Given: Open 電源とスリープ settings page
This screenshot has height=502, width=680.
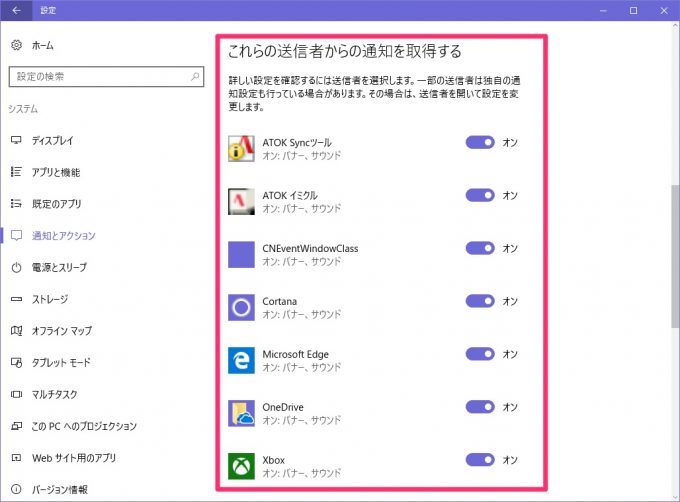Looking at the screenshot, I should click(x=59, y=267).
